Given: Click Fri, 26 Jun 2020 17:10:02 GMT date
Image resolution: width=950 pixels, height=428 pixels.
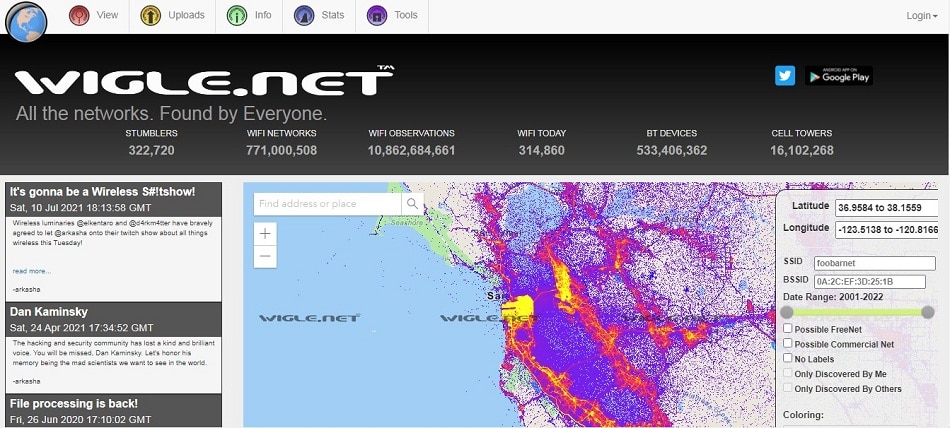Looking at the screenshot, I should click(81, 419).
